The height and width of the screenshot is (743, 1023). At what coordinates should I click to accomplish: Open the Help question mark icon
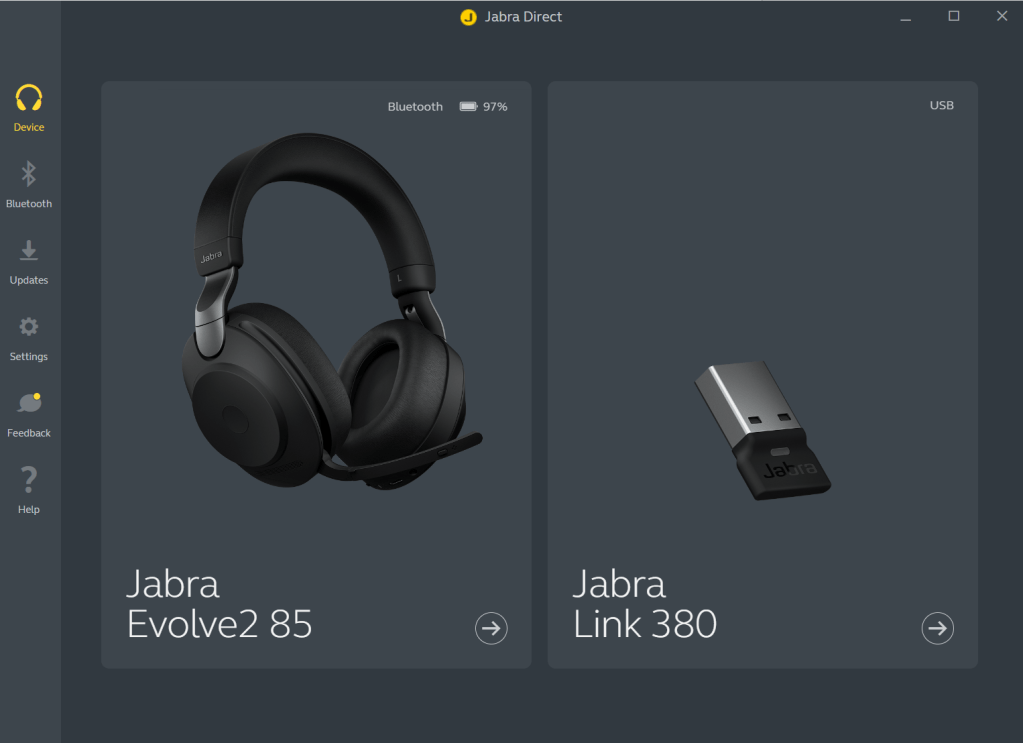[x=29, y=479]
